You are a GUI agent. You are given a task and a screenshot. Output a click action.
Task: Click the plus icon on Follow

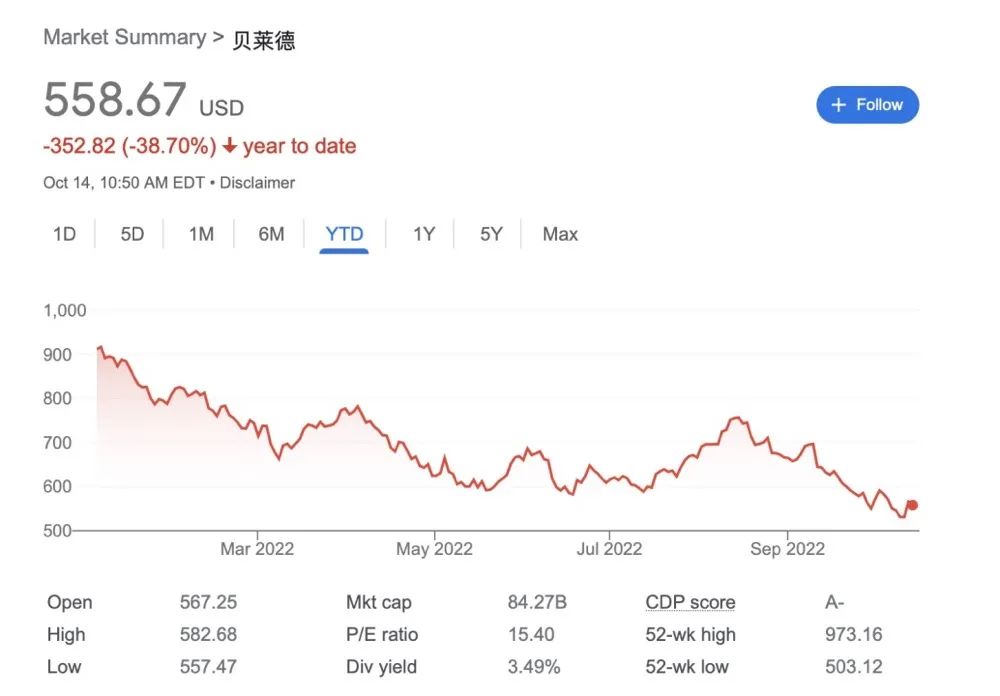coord(838,105)
